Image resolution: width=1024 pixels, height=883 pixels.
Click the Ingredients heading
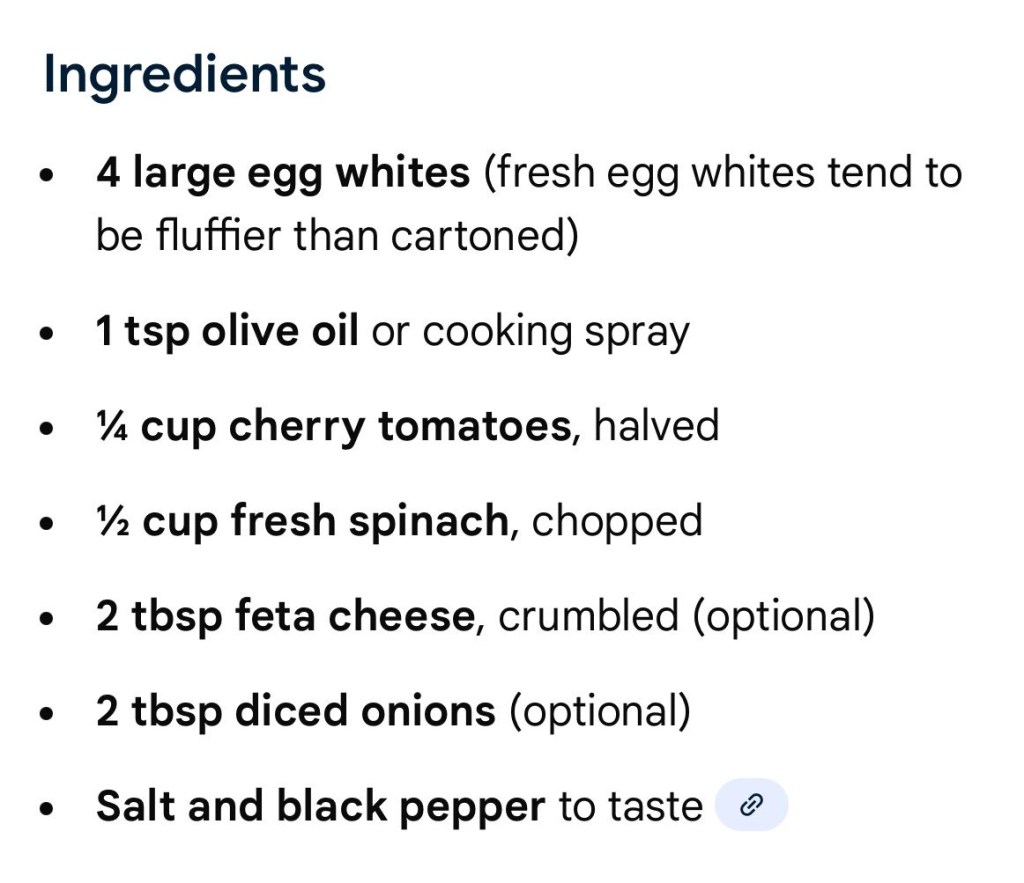pos(184,75)
